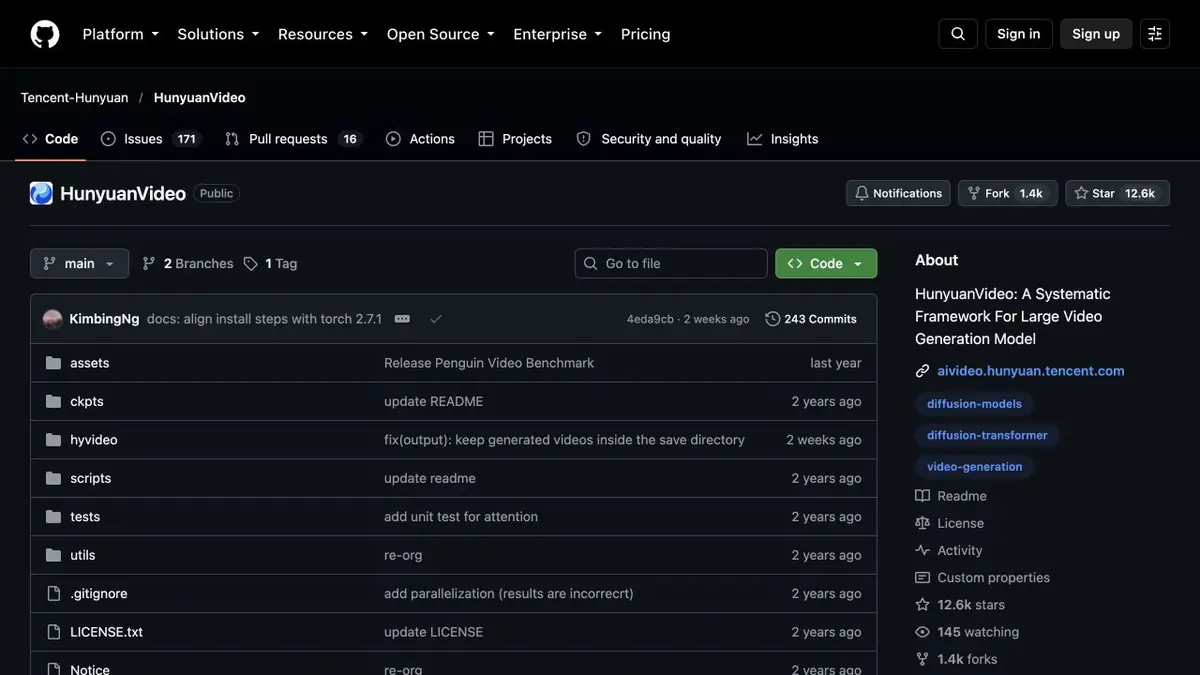Switch to the Code tab

pos(50,139)
